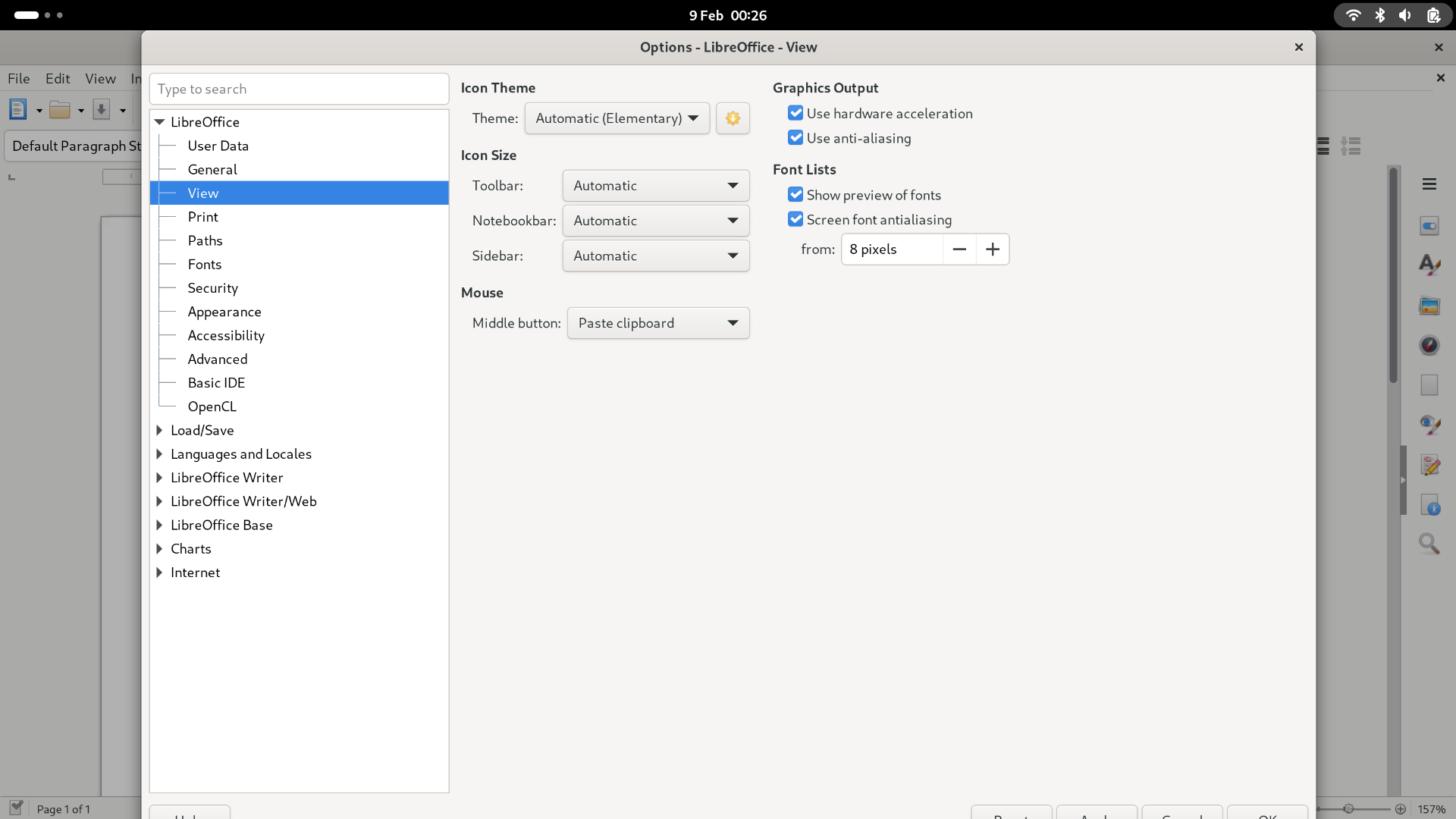Click the zoom slider handle in status bar
The height and width of the screenshot is (819, 1456).
click(x=1348, y=809)
